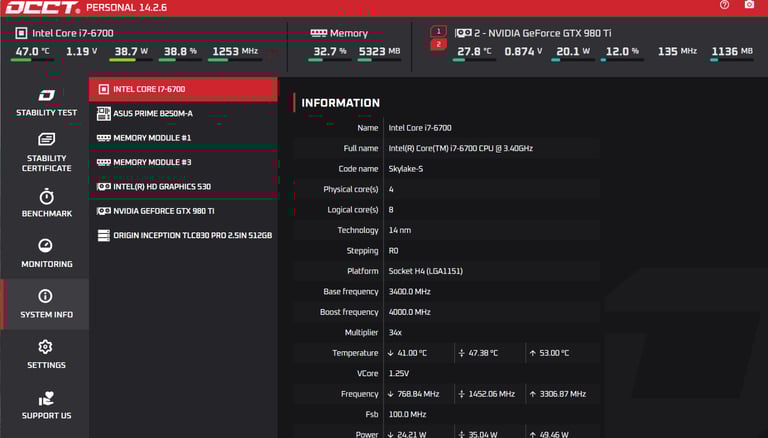
Task: Click CPU voltage 1.19 V reading
Action: click(81, 51)
